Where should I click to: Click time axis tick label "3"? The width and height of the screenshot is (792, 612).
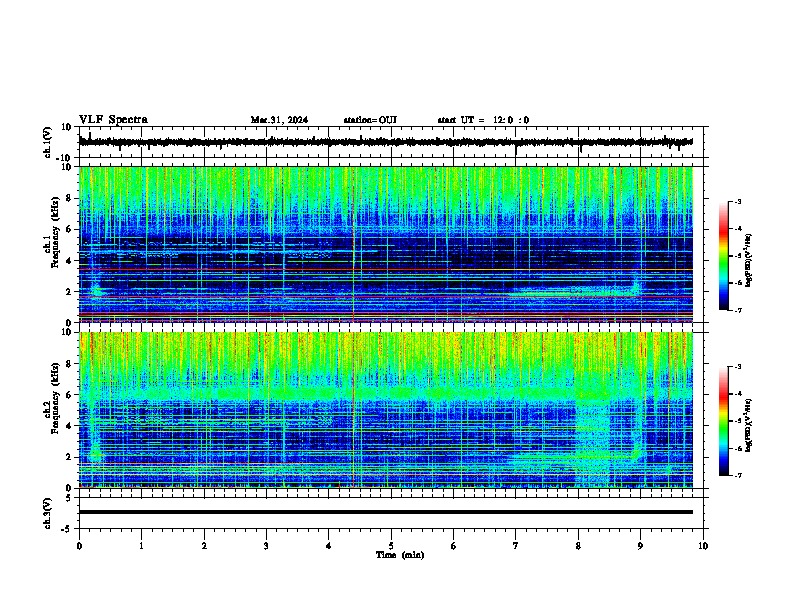tap(266, 546)
